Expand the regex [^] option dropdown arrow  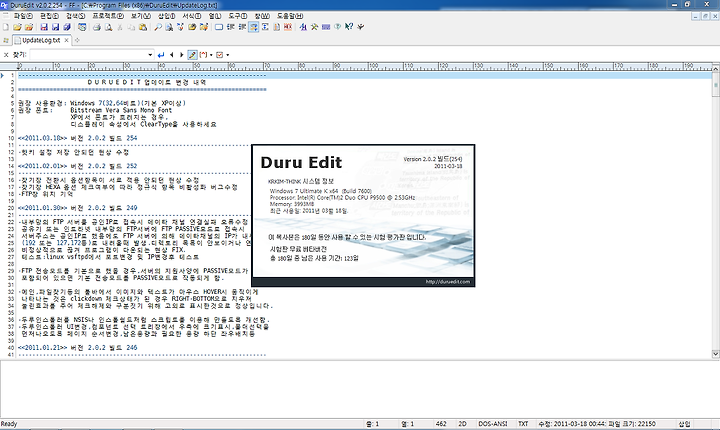pos(211,55)
